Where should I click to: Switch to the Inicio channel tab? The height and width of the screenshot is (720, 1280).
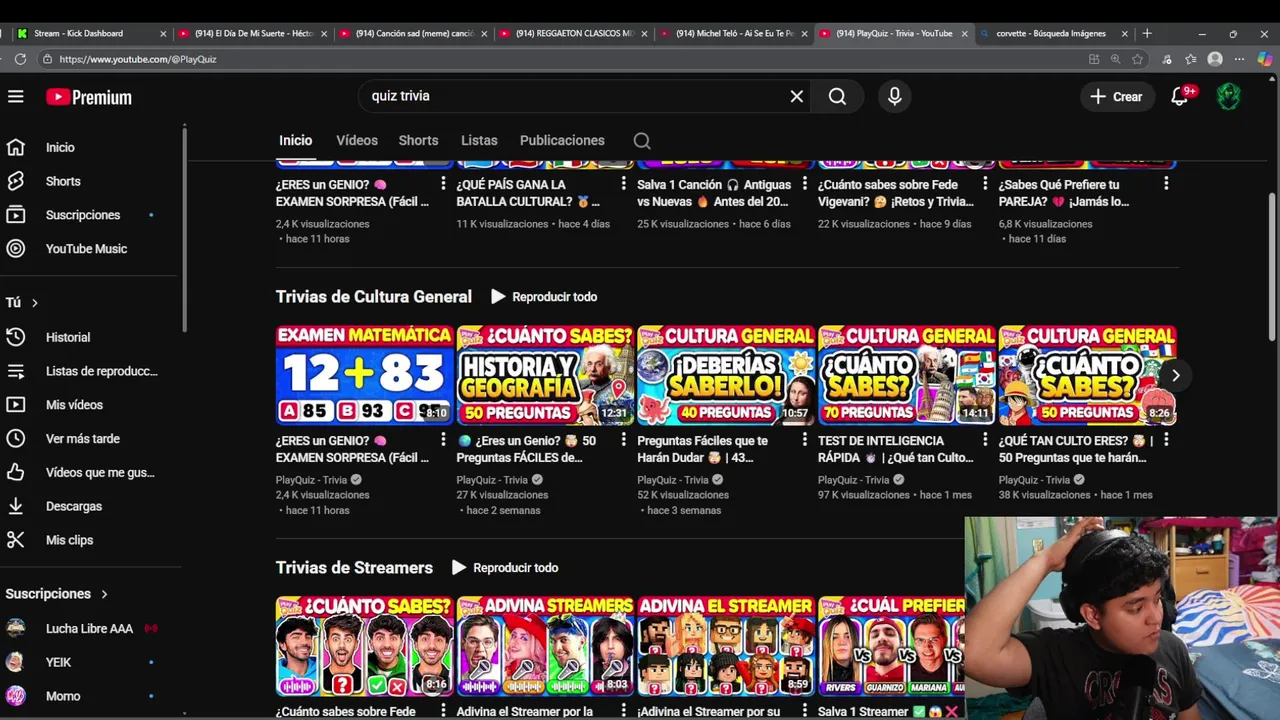(295, 141)
